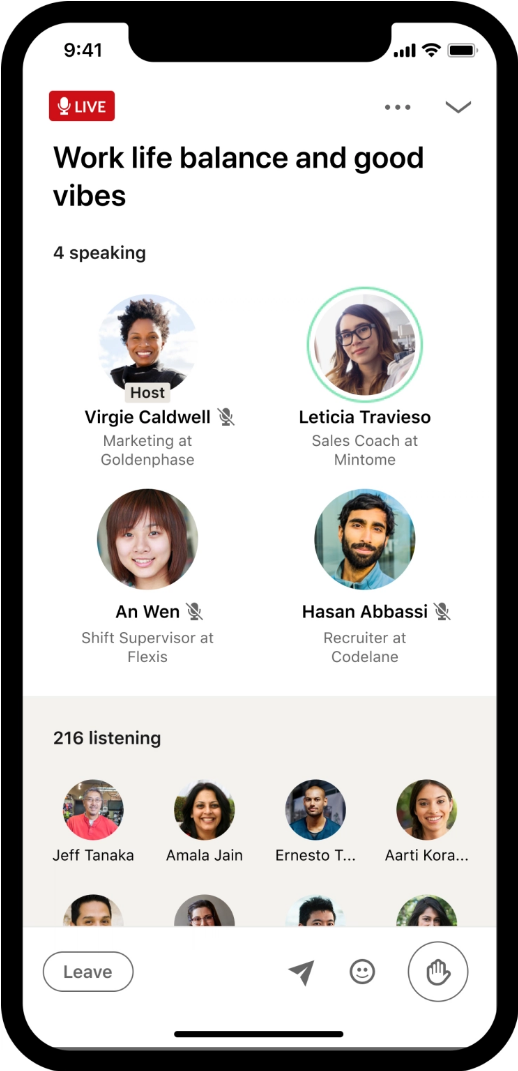Leave the audio room
The width and height of the screenshot is (518, 1071).
click(88, 972)
